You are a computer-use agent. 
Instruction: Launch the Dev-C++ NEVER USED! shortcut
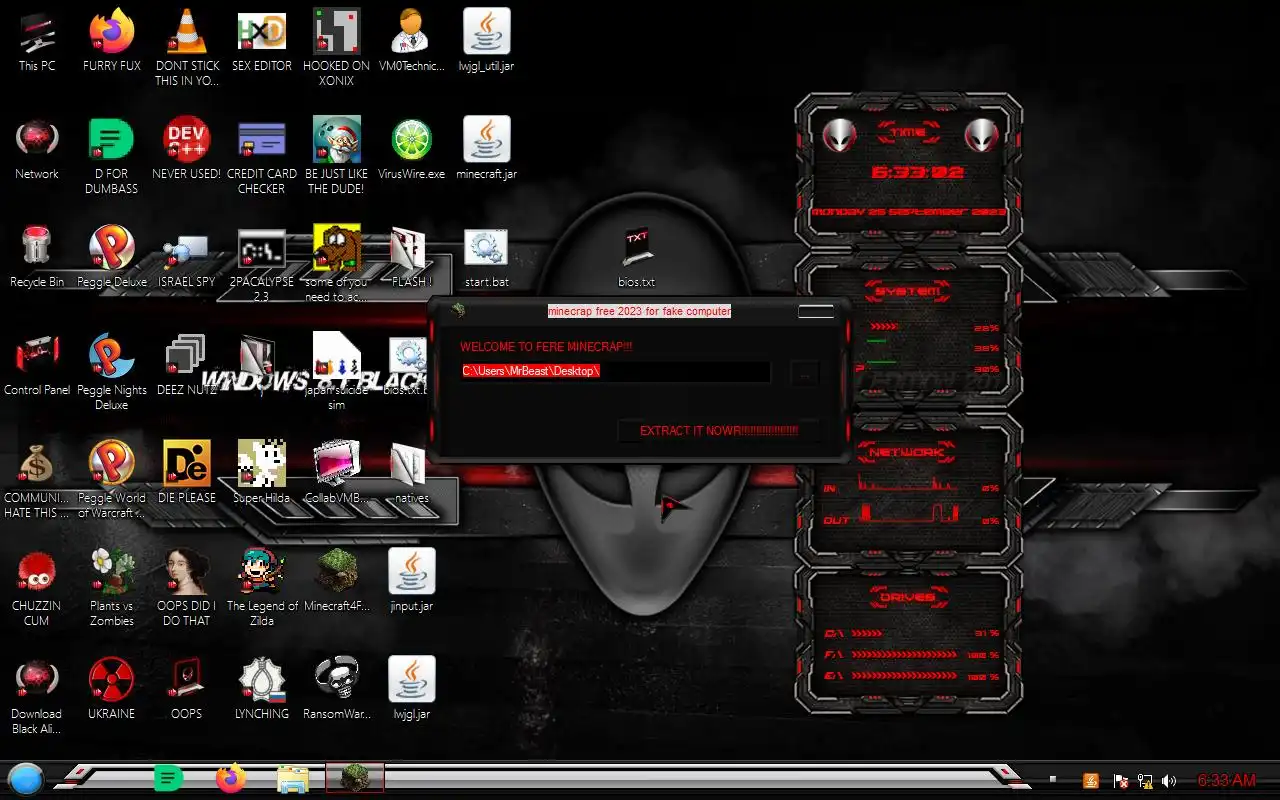click(186, 148)
